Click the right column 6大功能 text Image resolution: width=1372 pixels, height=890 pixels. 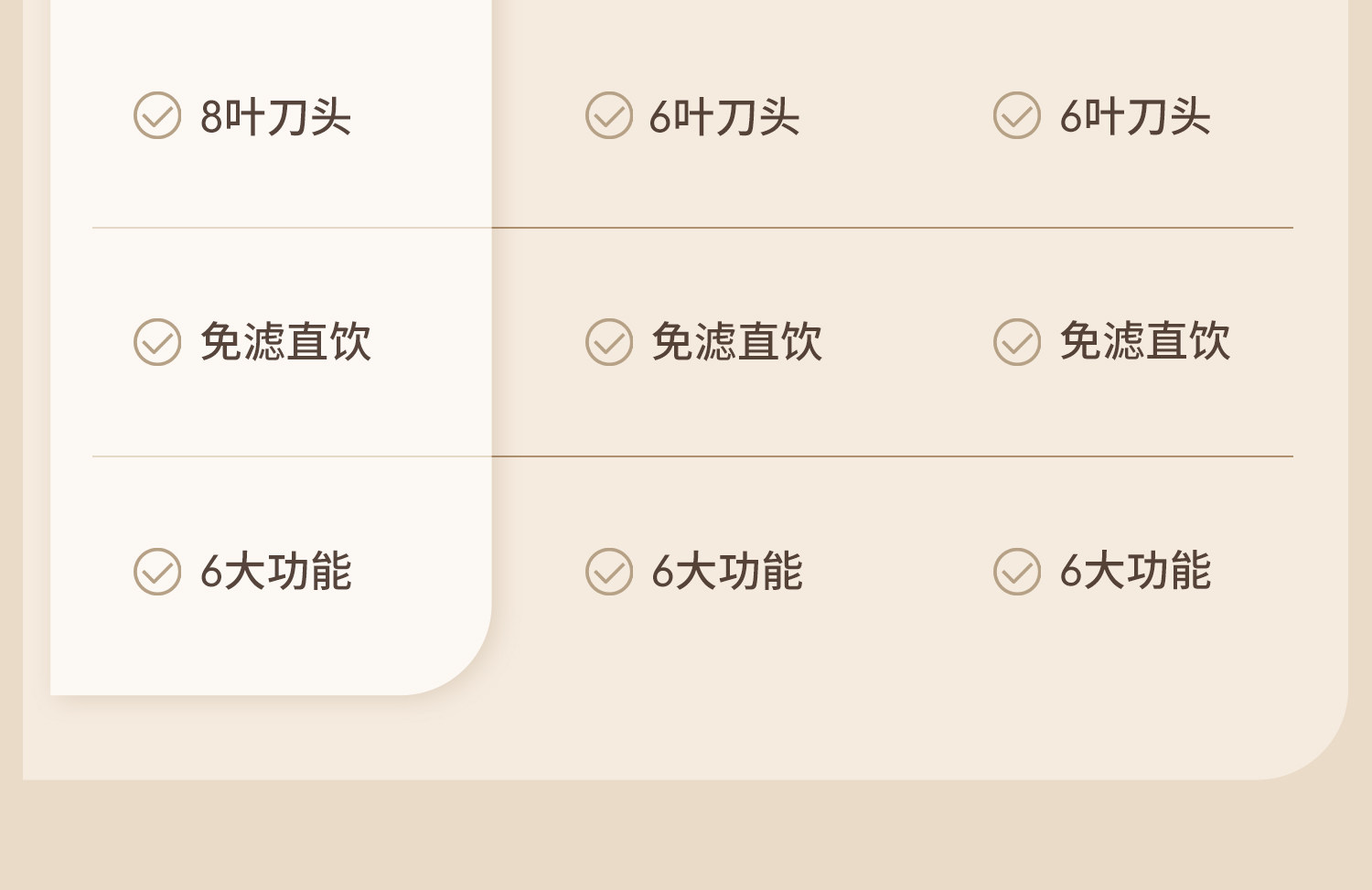point(1135,572)
